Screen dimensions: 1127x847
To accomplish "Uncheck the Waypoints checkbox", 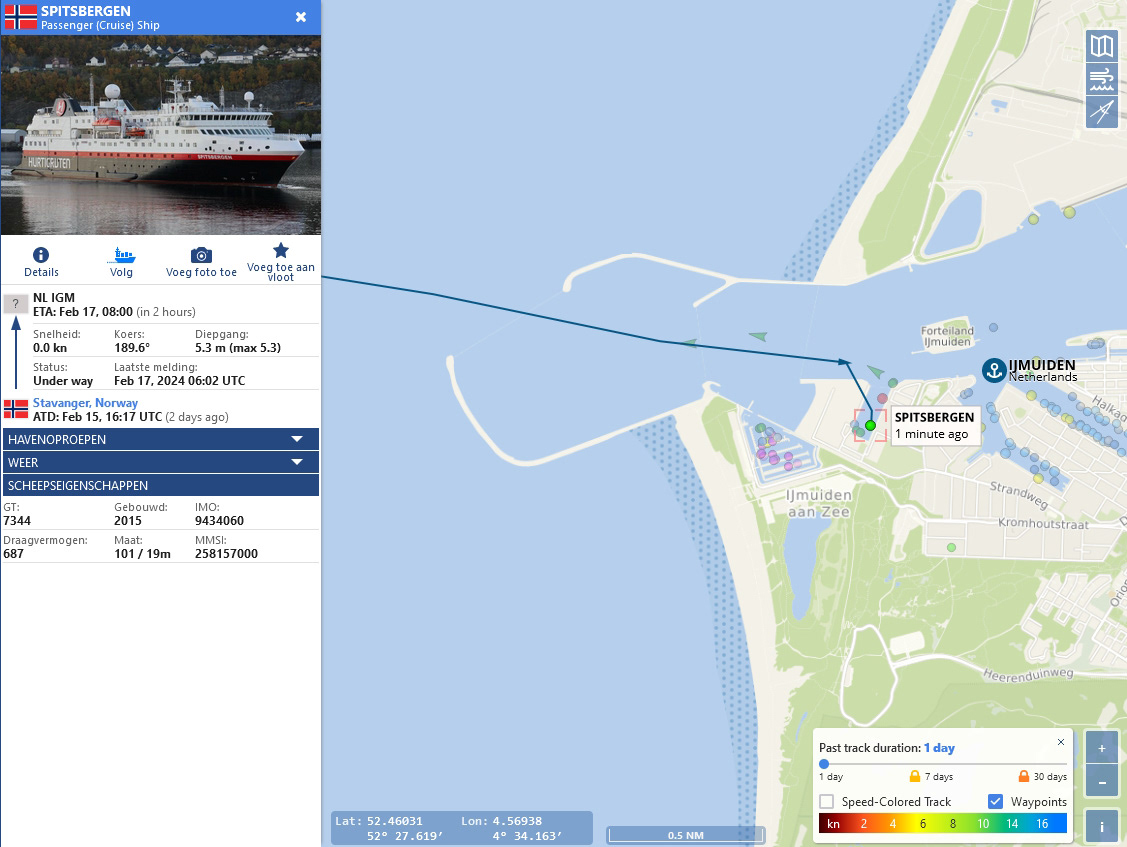I will 995,801.
